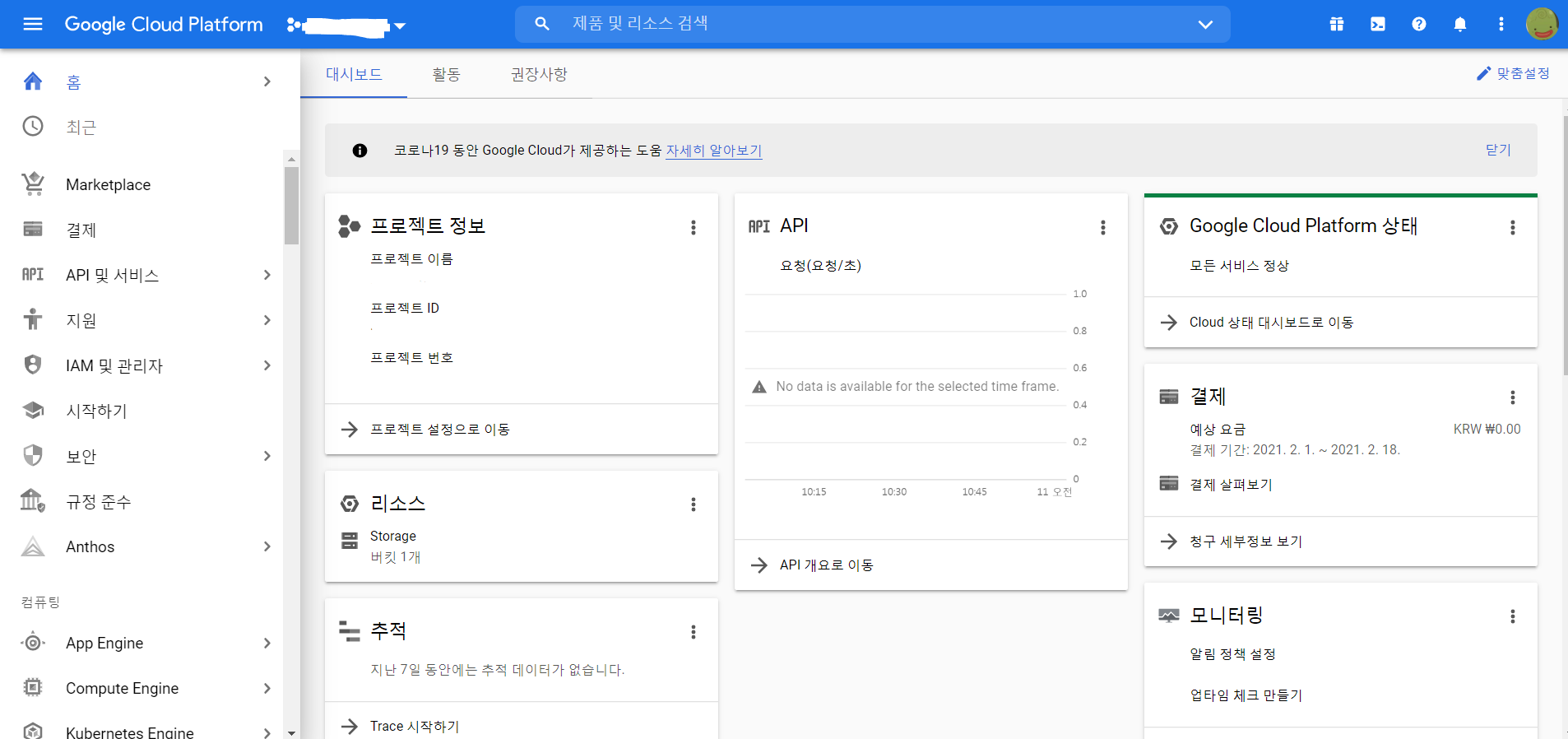
Task: Click the sidebar scroll down arrow
Action: 291,732
